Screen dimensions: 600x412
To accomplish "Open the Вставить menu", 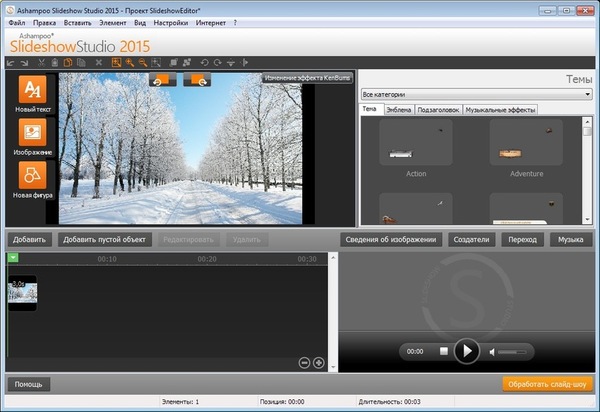I will tap(78, 23).
